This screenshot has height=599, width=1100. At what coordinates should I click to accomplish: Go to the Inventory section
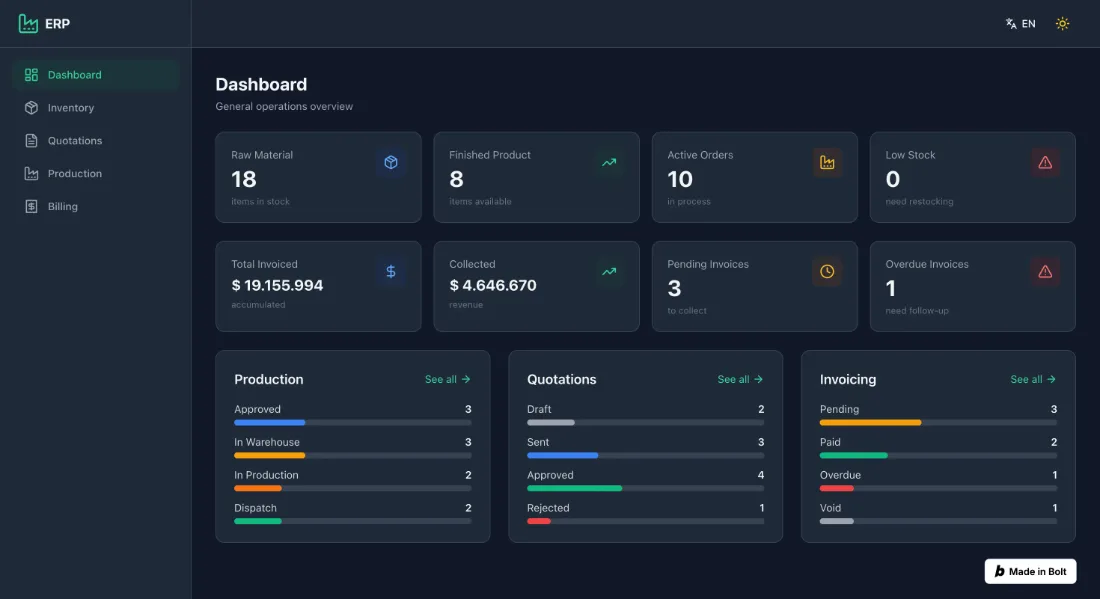[96, 108]
